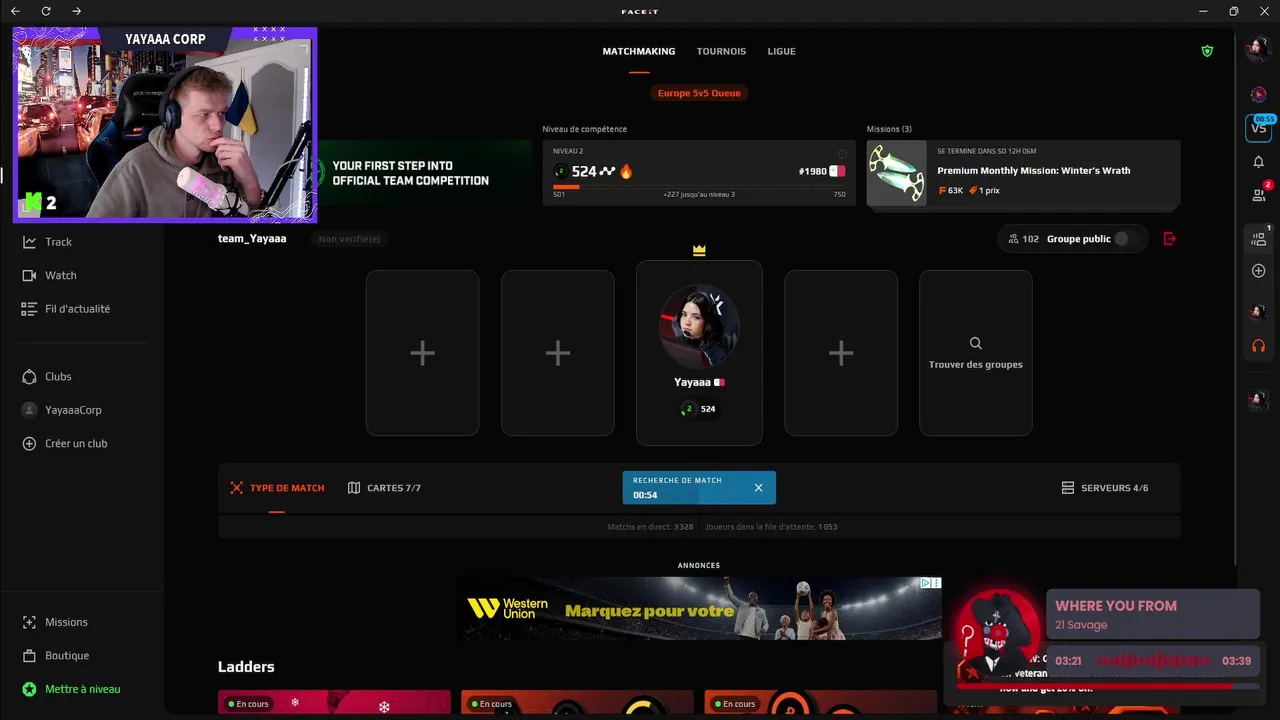Screen dimensions: 1280x720
Task: Close the Western Union ad
Action: point(936,583)
